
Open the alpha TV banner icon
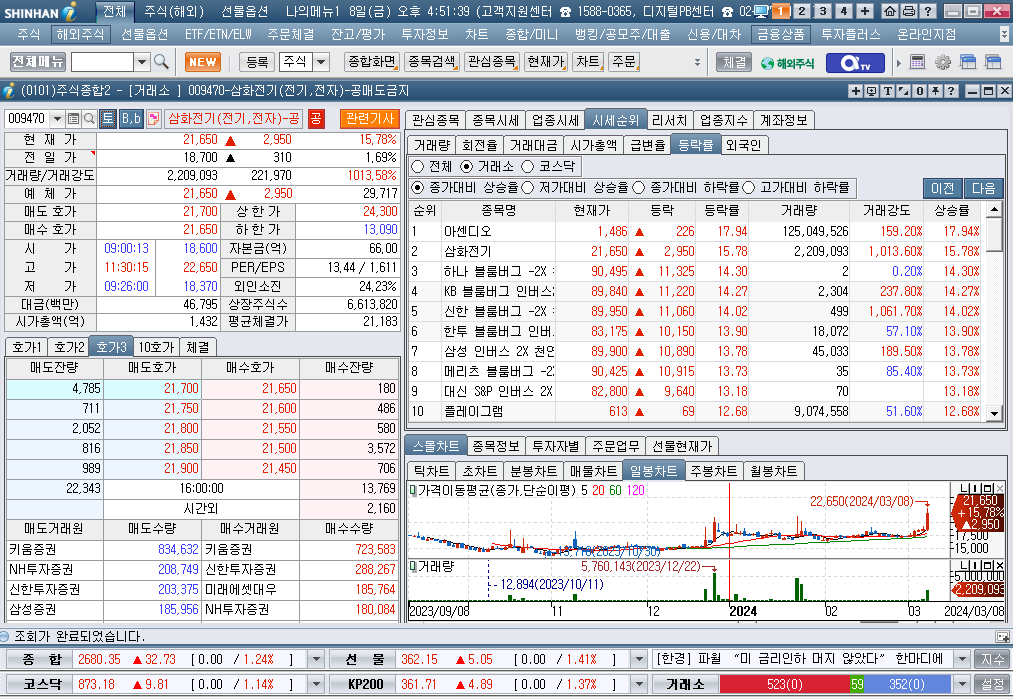[x=856, y=63]
